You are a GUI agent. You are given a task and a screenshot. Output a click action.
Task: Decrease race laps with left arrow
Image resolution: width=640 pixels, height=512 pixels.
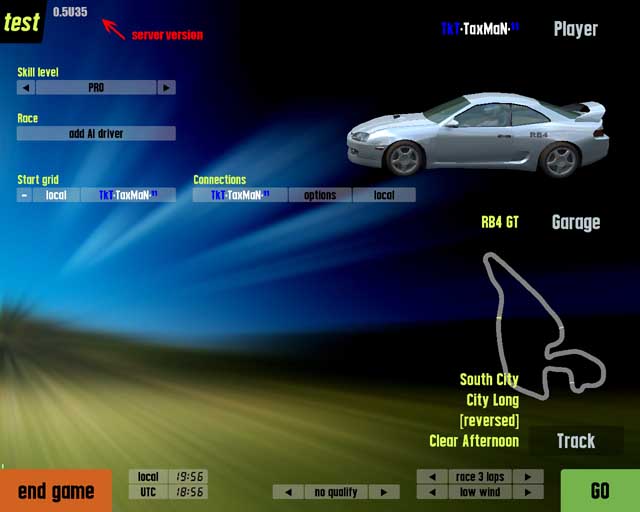(x=432, y=476)
